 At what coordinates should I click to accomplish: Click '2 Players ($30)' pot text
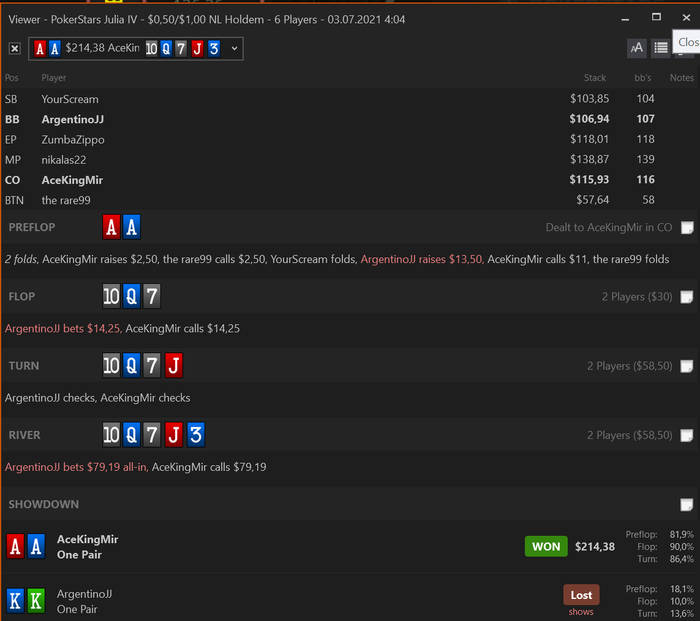tap(637, 296)
